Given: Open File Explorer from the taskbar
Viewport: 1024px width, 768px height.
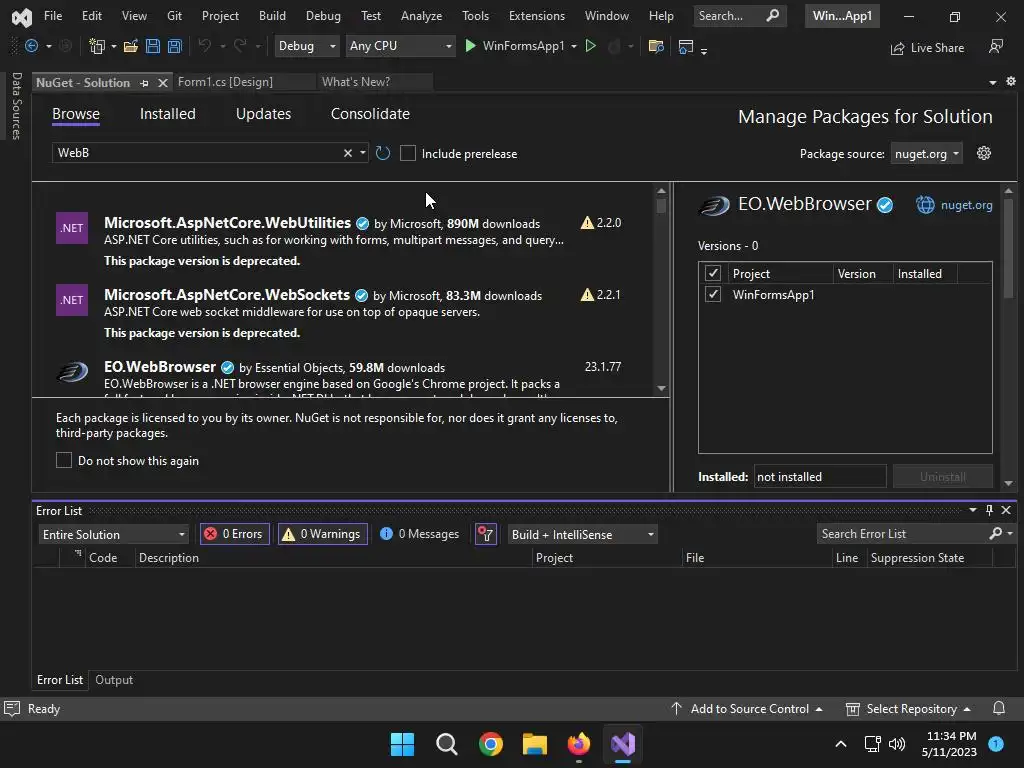Looking at the screenshot, I should 535,744.
